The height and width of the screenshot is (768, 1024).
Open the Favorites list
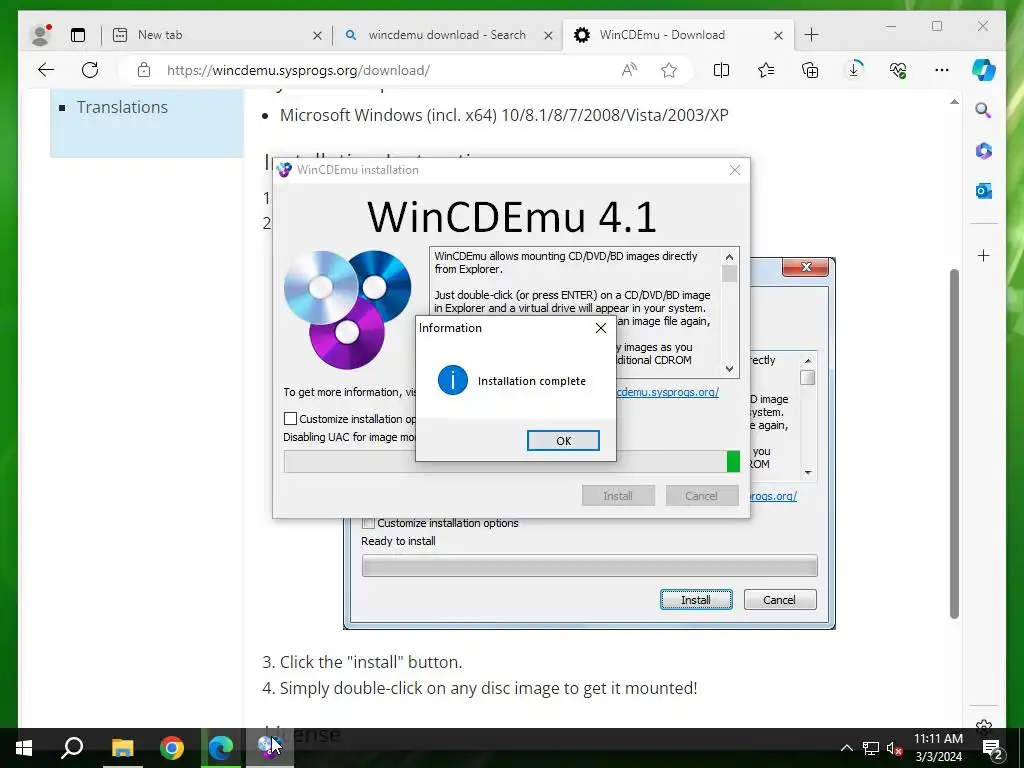click(765, 70)
